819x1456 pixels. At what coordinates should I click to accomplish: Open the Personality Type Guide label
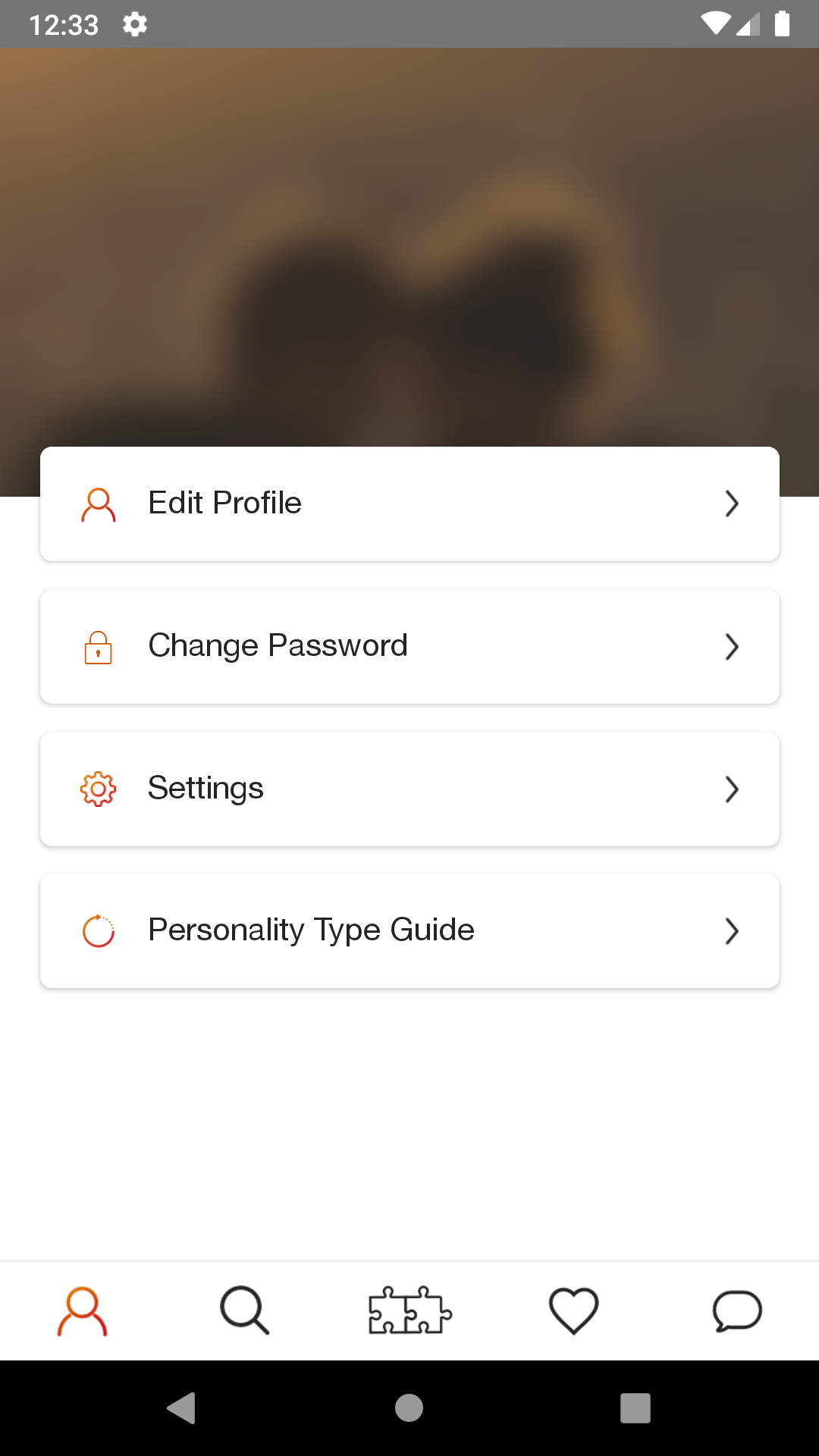(x=311, y=930)
